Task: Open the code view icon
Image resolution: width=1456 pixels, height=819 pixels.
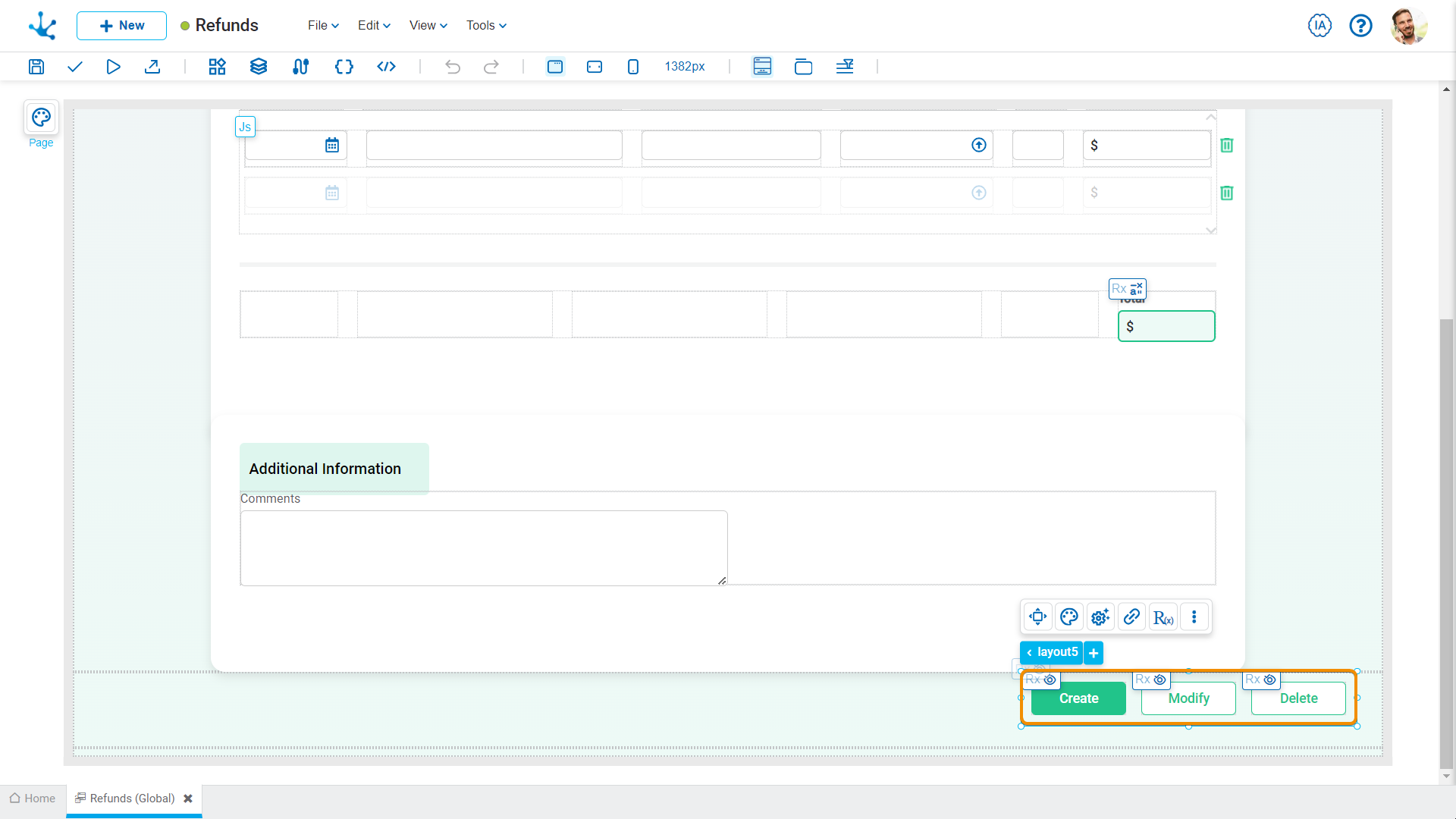Action: click(x=386, y=67)
